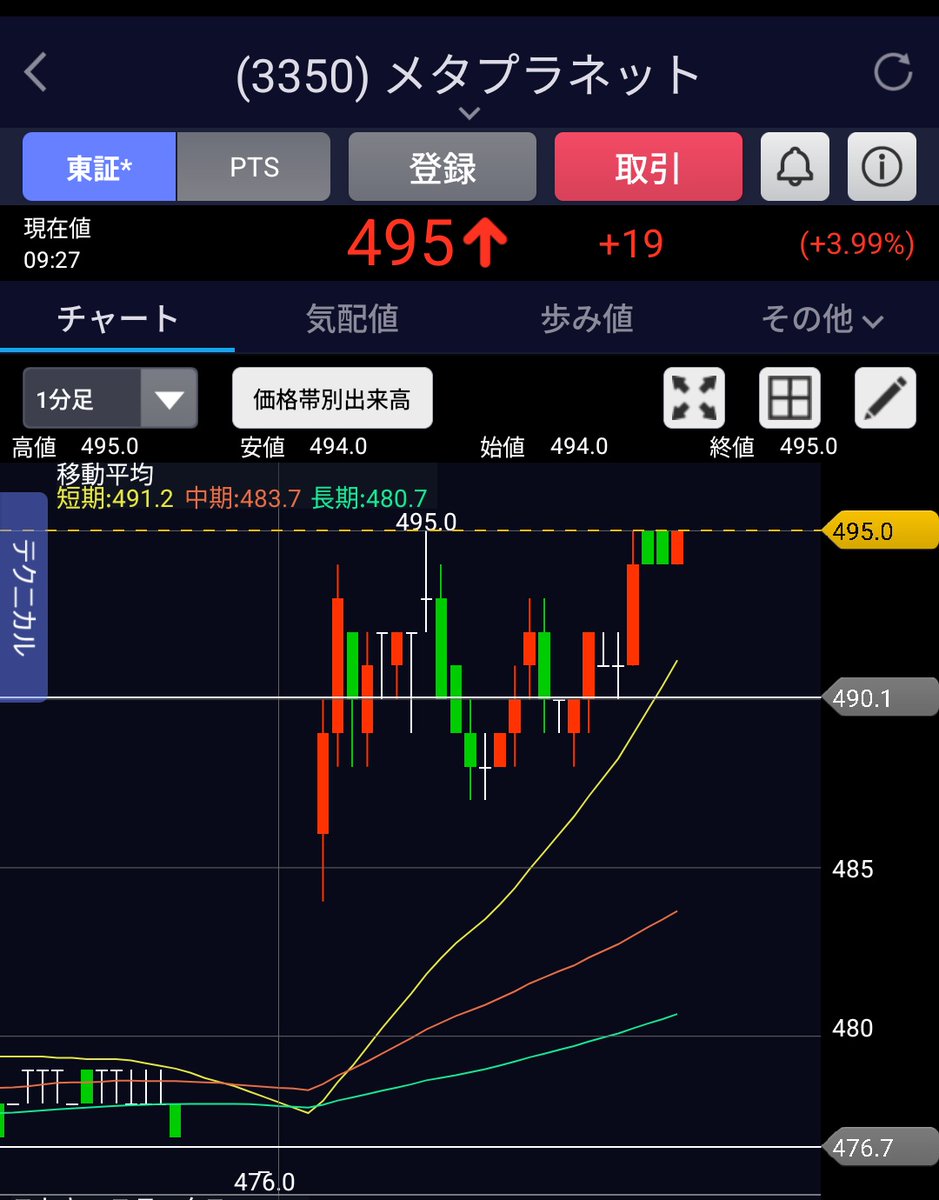Switch to PTS market

(254, 167)
